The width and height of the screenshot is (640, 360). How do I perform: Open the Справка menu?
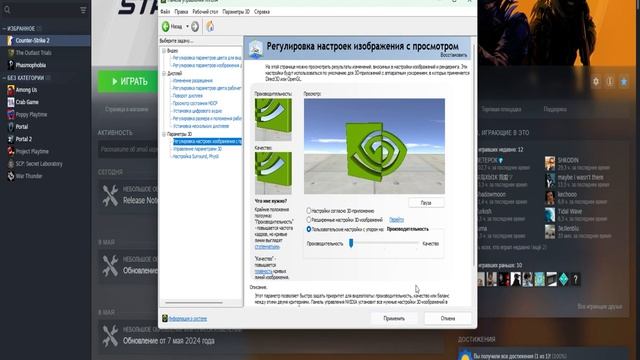click(262, 12)
